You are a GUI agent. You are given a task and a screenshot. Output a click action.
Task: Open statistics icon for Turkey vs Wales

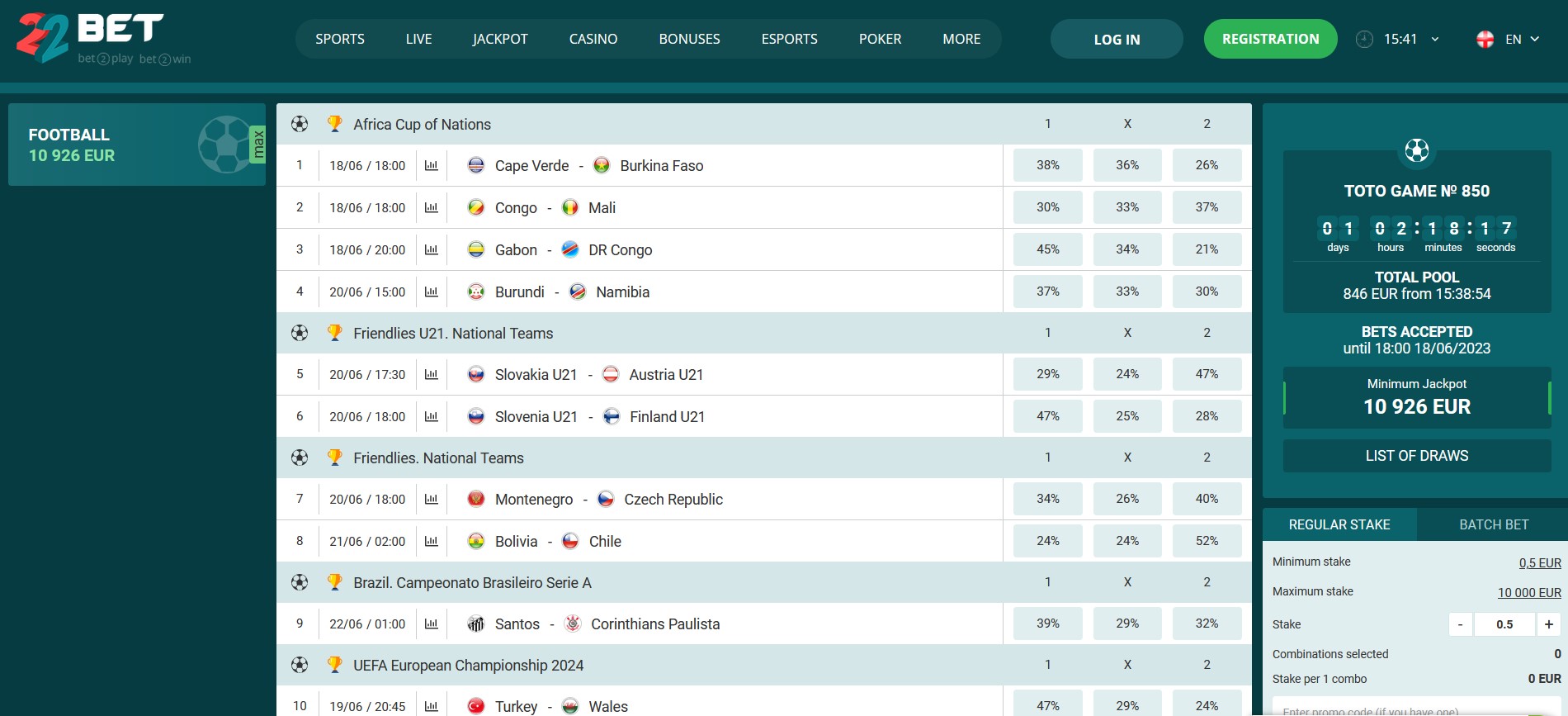point(431,706)
